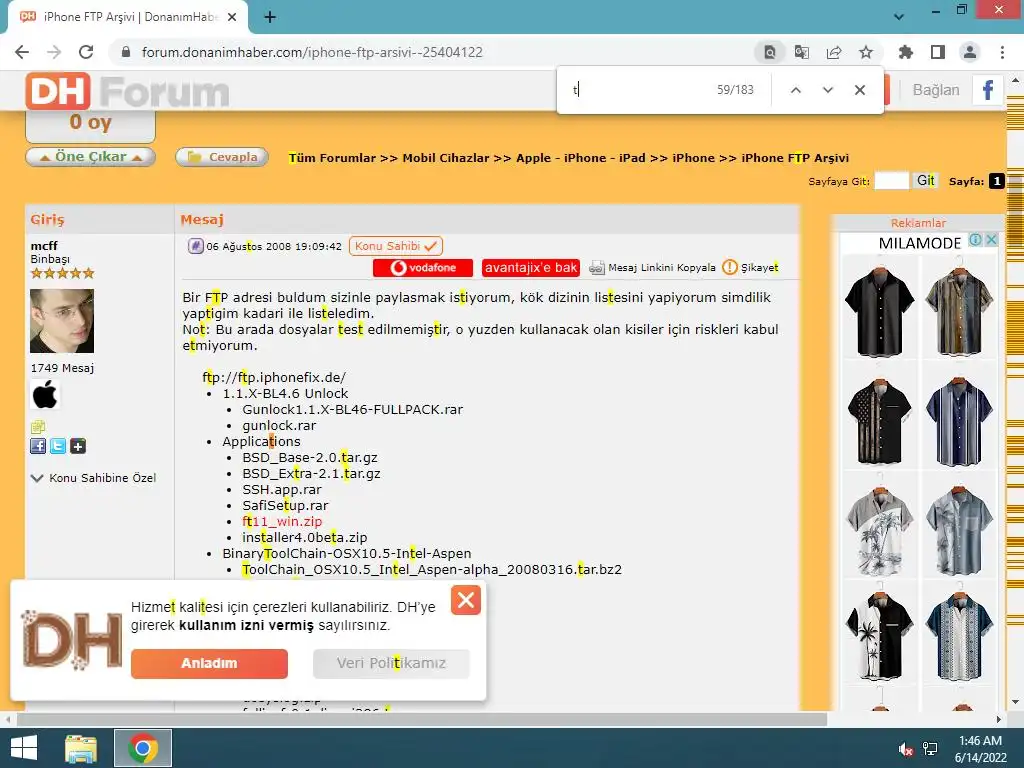Close the cookie notice with X

[466, 600]
